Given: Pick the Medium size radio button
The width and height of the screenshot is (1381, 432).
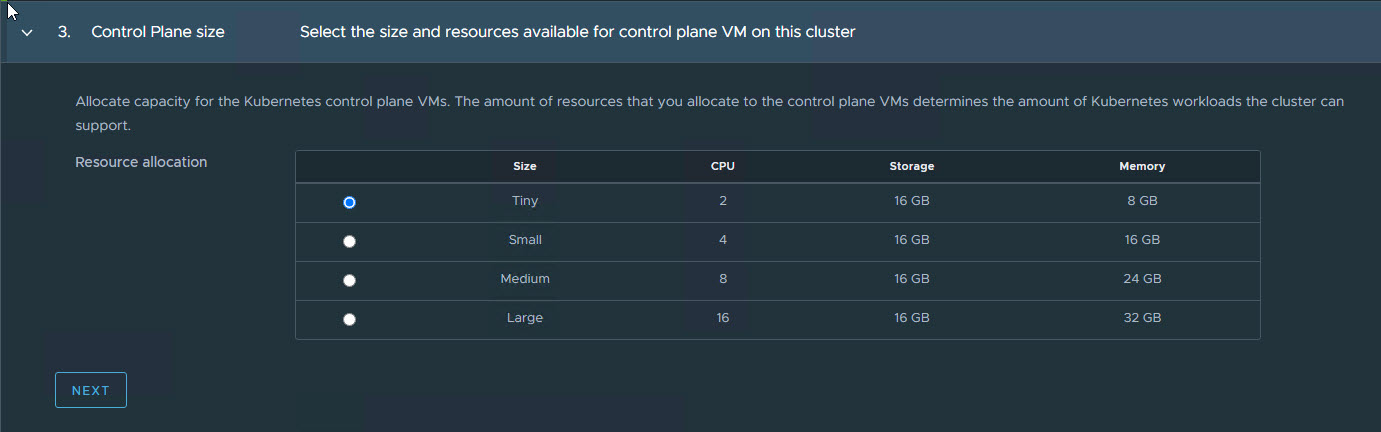Looking at the screenshot, I should pos(349,281).
